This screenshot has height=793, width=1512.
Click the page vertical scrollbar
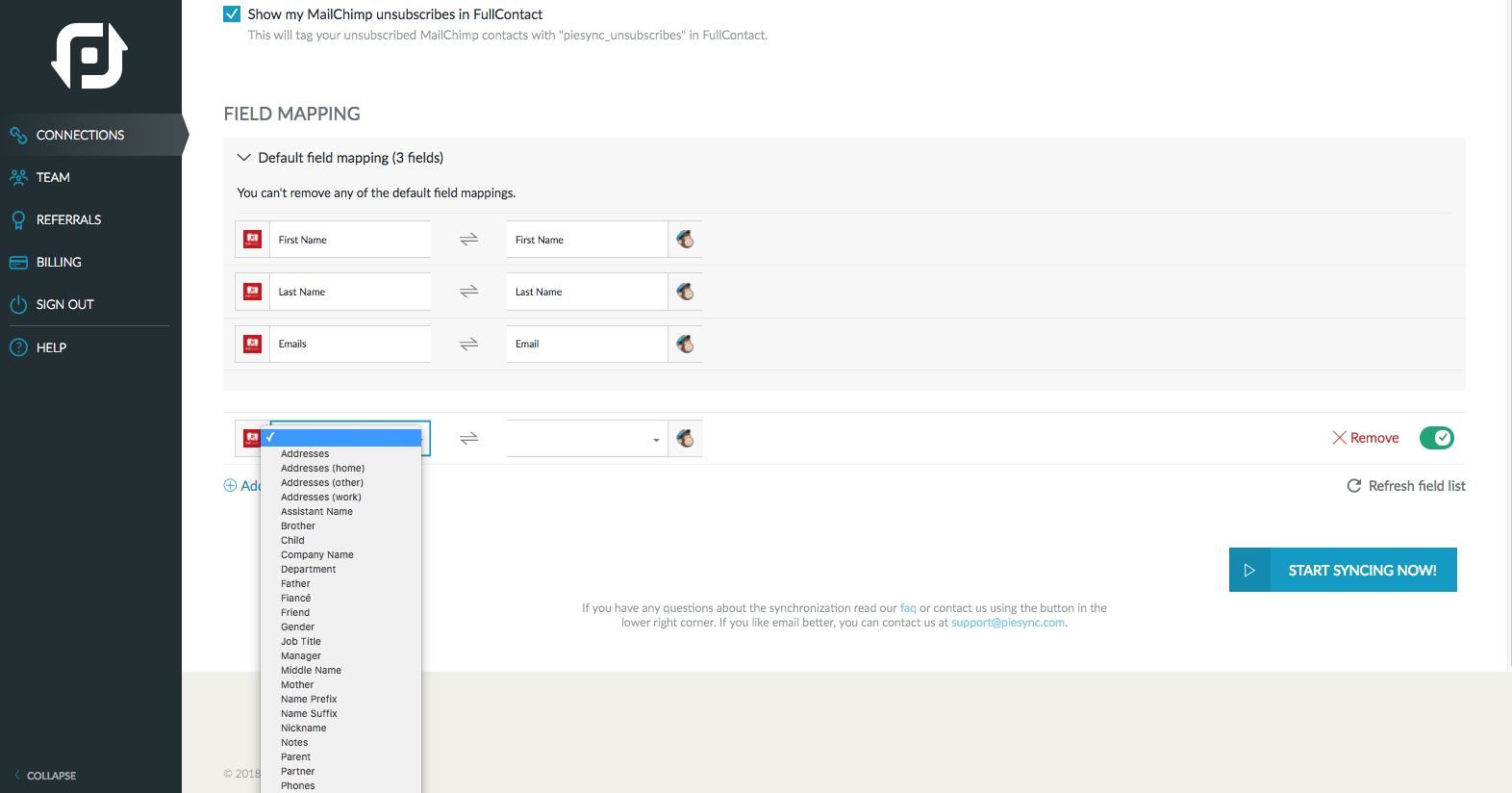(x=1508, y=335)
